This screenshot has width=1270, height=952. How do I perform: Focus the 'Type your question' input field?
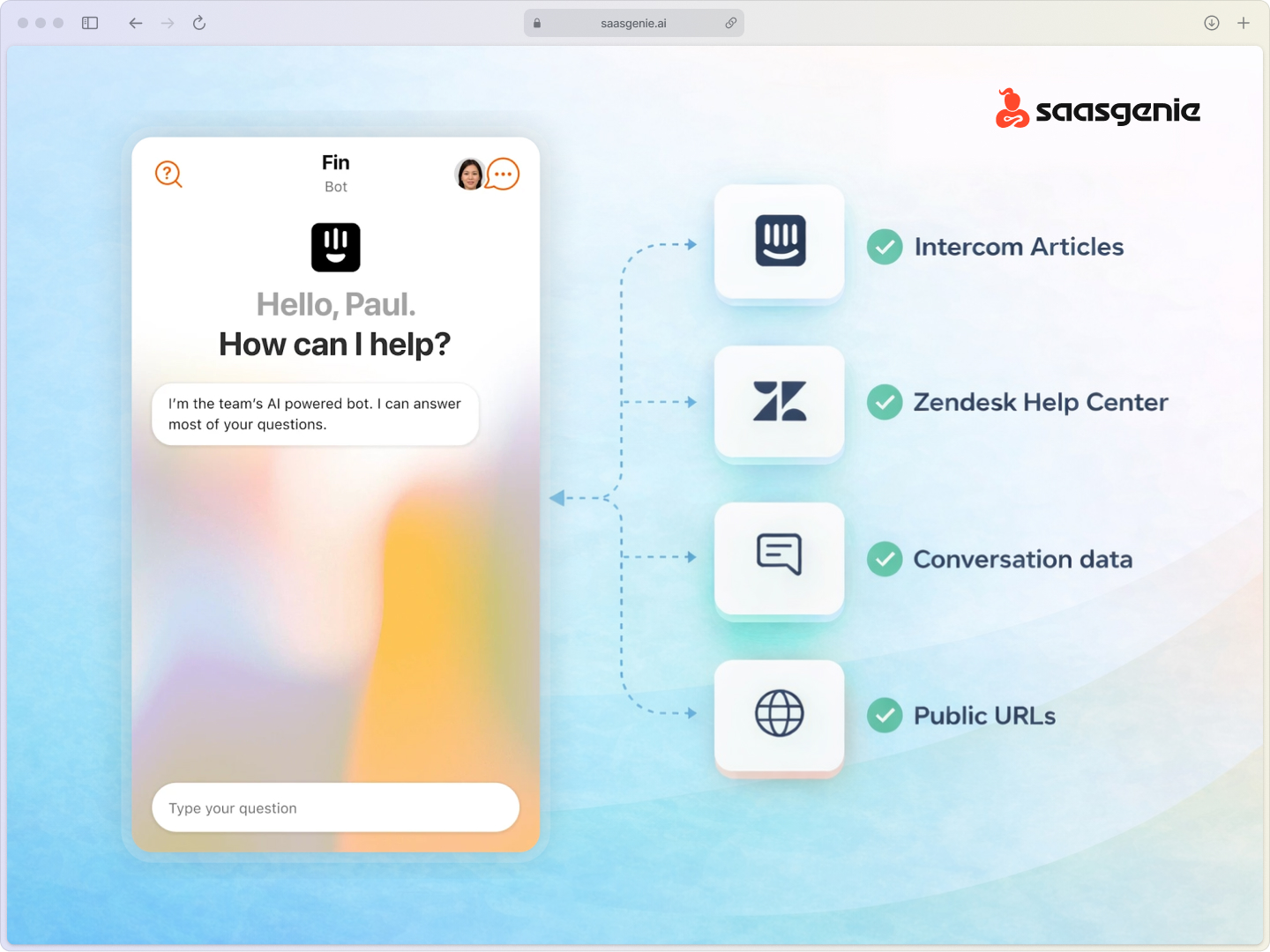(336, 807)
